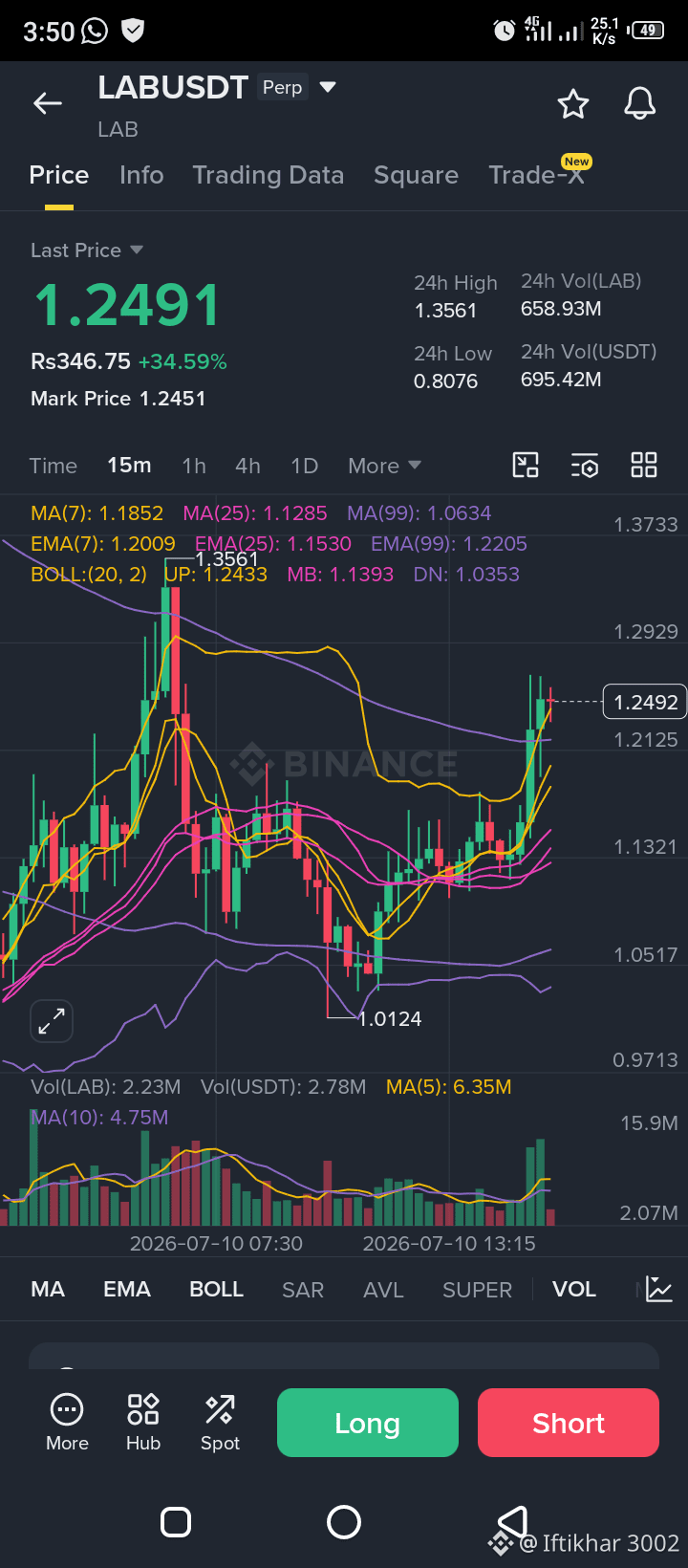688x1568 pixels.
Task: Open the Square tab
Action: point(417,175)
